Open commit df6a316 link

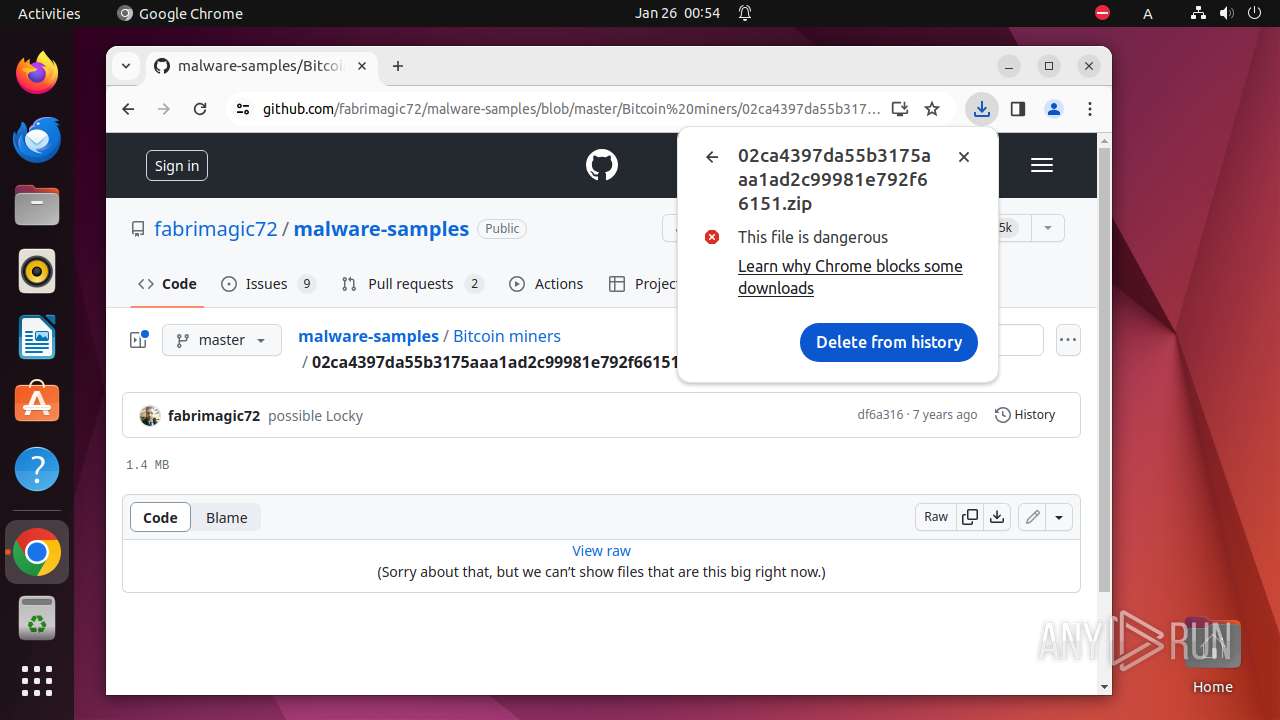(880, 414)
